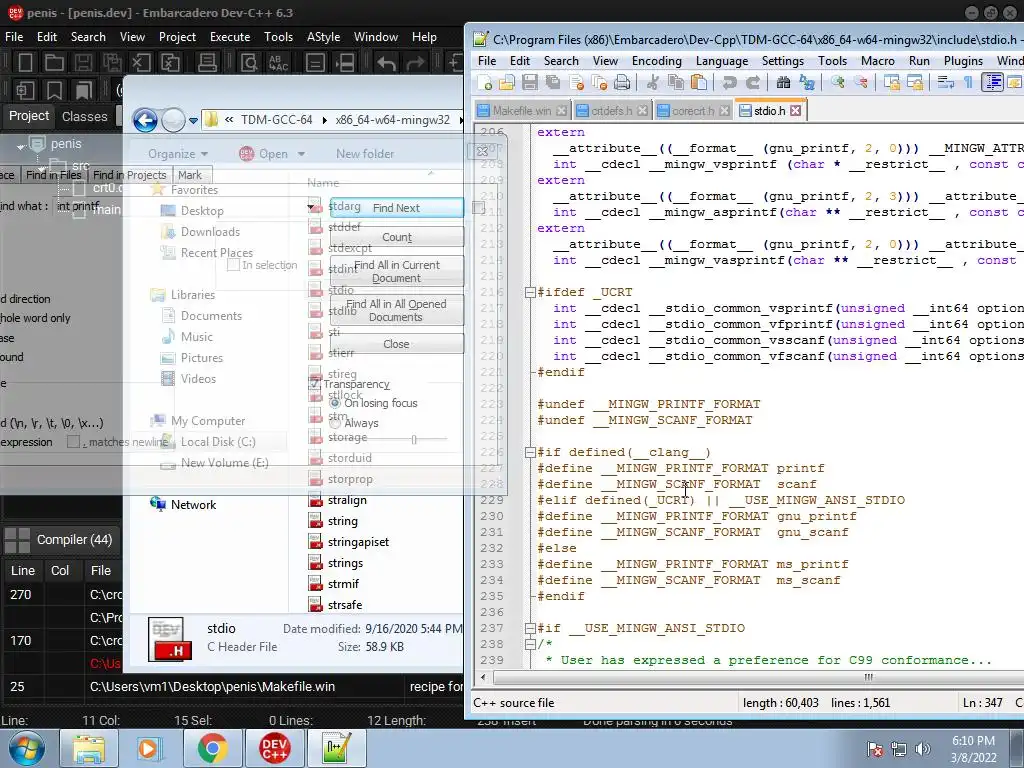The image size is (1024, 768).
Task: Click Print icon in Notepad++ toolbar
Action: pyautogui.click(x=622, y=82)
